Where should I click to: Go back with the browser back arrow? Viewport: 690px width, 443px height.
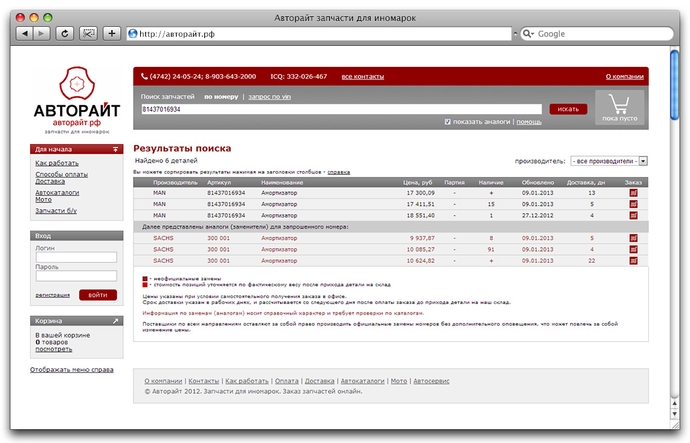[x=25, y=33]
